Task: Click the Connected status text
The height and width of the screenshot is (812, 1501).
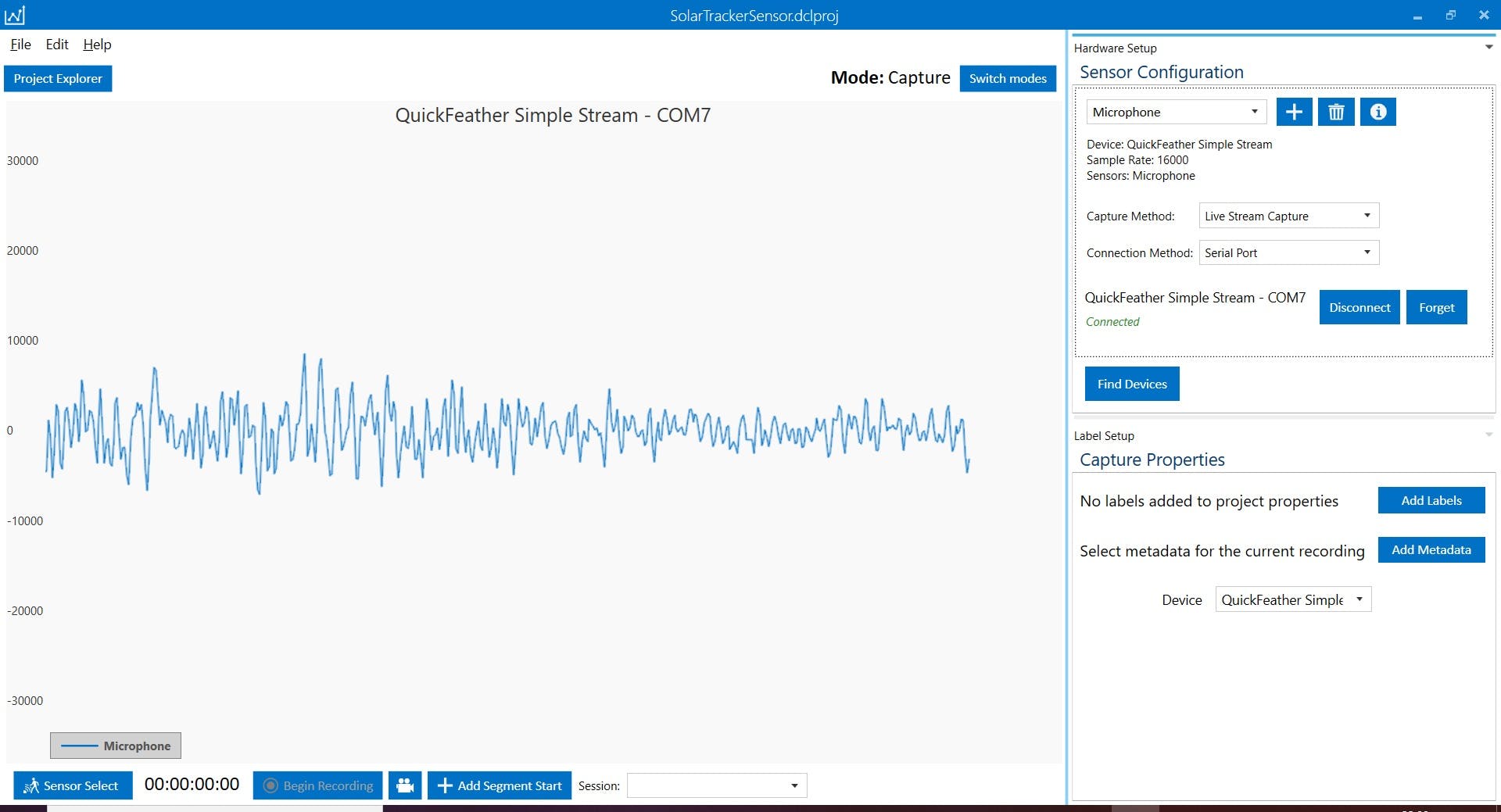Action: [1112, 321]
